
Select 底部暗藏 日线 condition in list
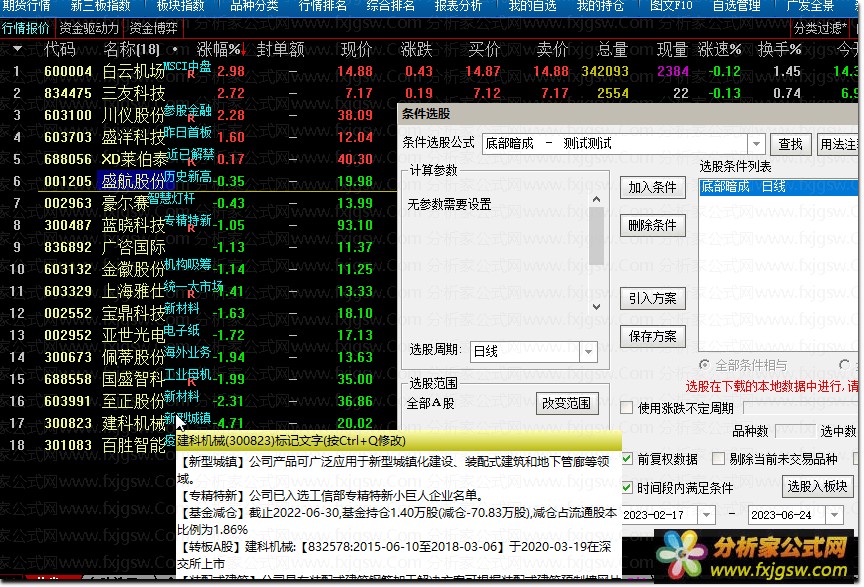coord(778,187)
